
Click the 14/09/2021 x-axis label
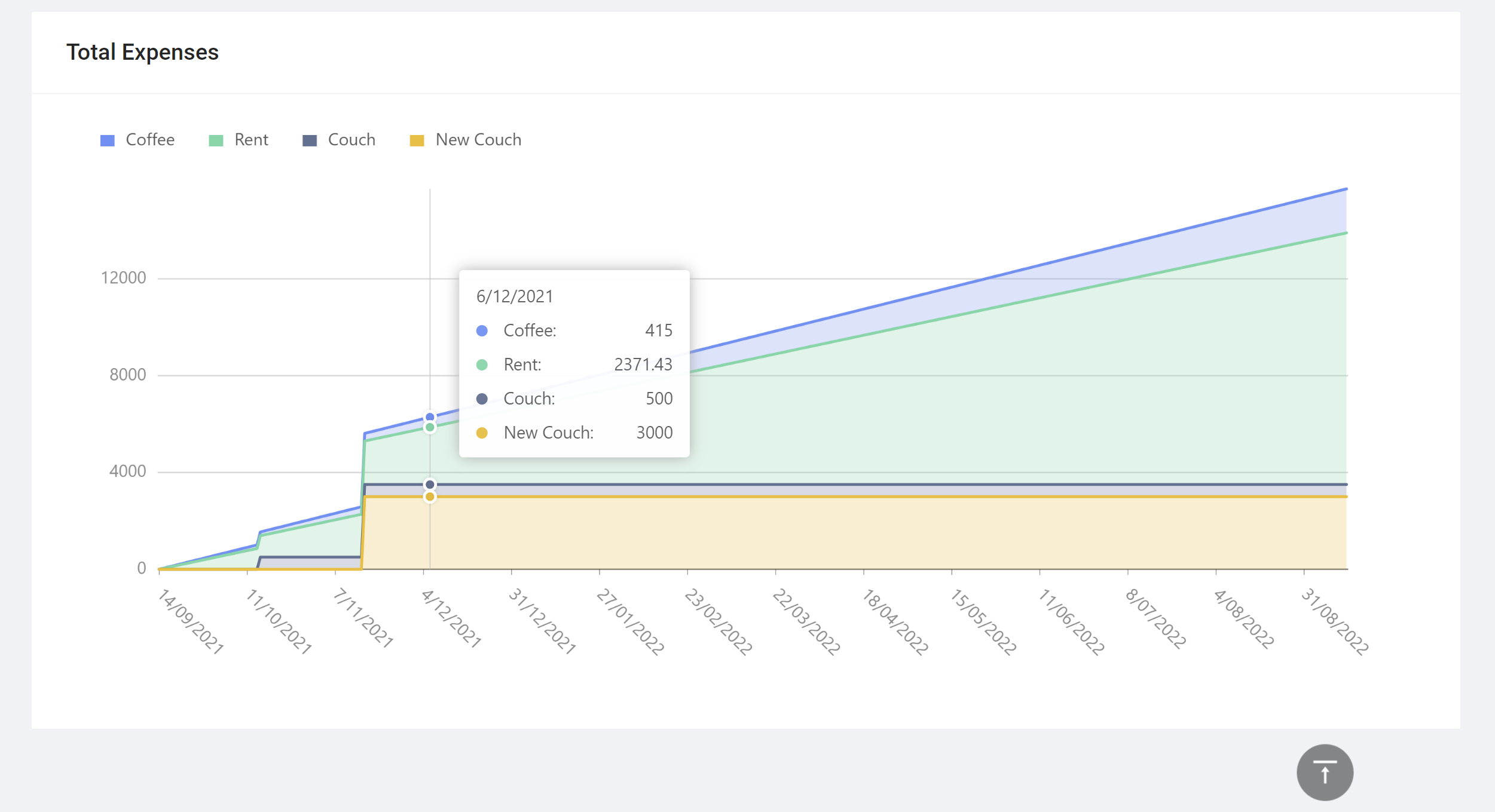pos(191,621)
